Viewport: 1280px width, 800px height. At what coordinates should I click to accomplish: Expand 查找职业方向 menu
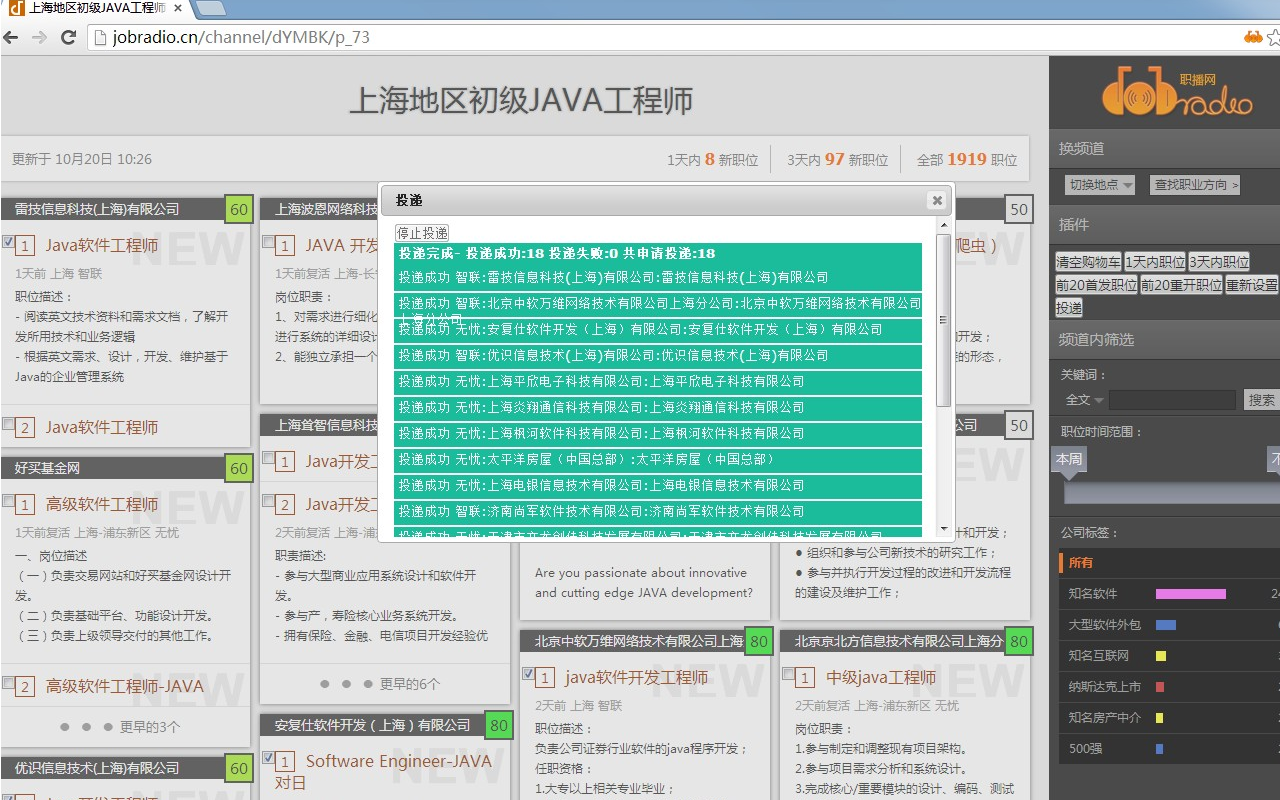[1195, 185]
